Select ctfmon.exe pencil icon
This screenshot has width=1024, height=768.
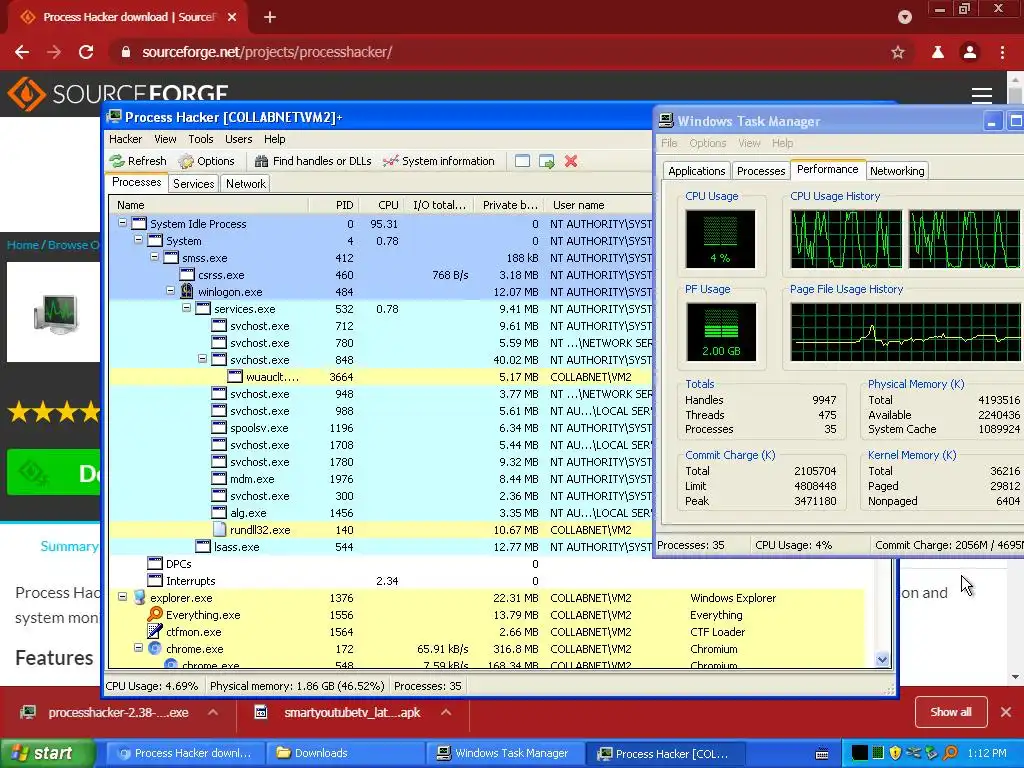pos(155,632)
